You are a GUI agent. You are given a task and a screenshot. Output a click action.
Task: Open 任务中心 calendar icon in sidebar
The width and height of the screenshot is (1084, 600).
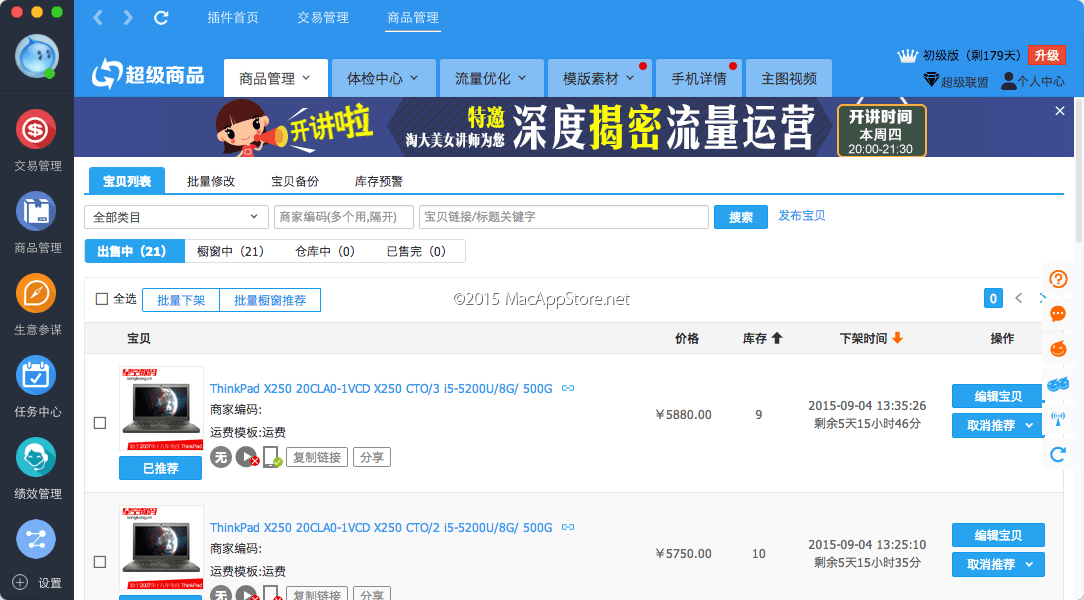pyautogui.click(x=36, y=375)
